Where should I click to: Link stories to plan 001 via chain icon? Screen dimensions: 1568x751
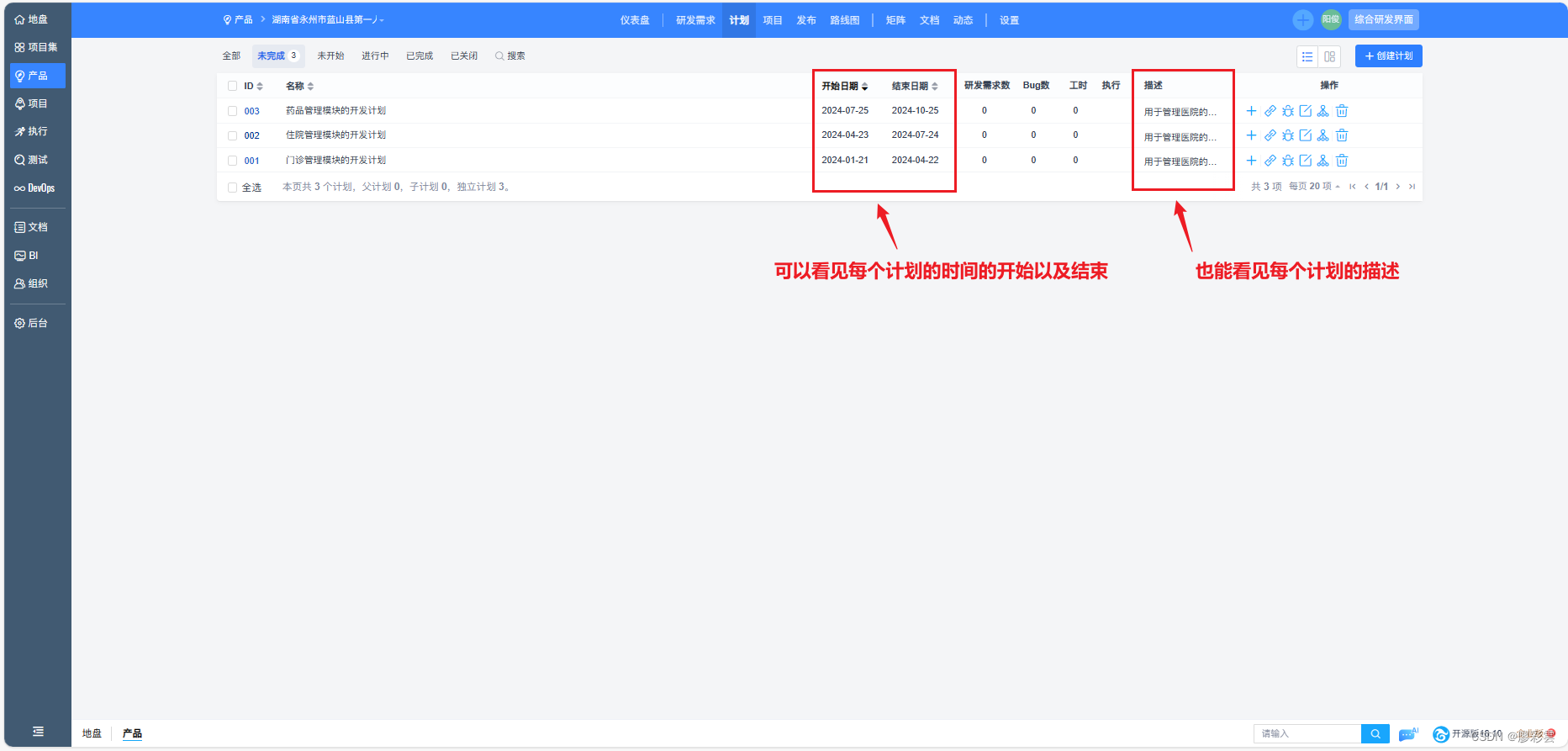1270,161
